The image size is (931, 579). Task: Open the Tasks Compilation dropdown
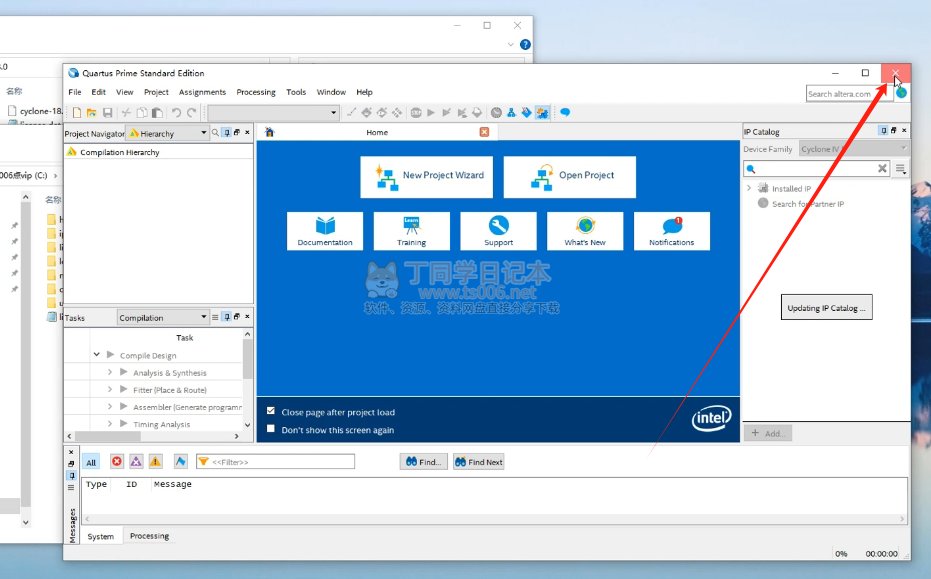point(203,318)
